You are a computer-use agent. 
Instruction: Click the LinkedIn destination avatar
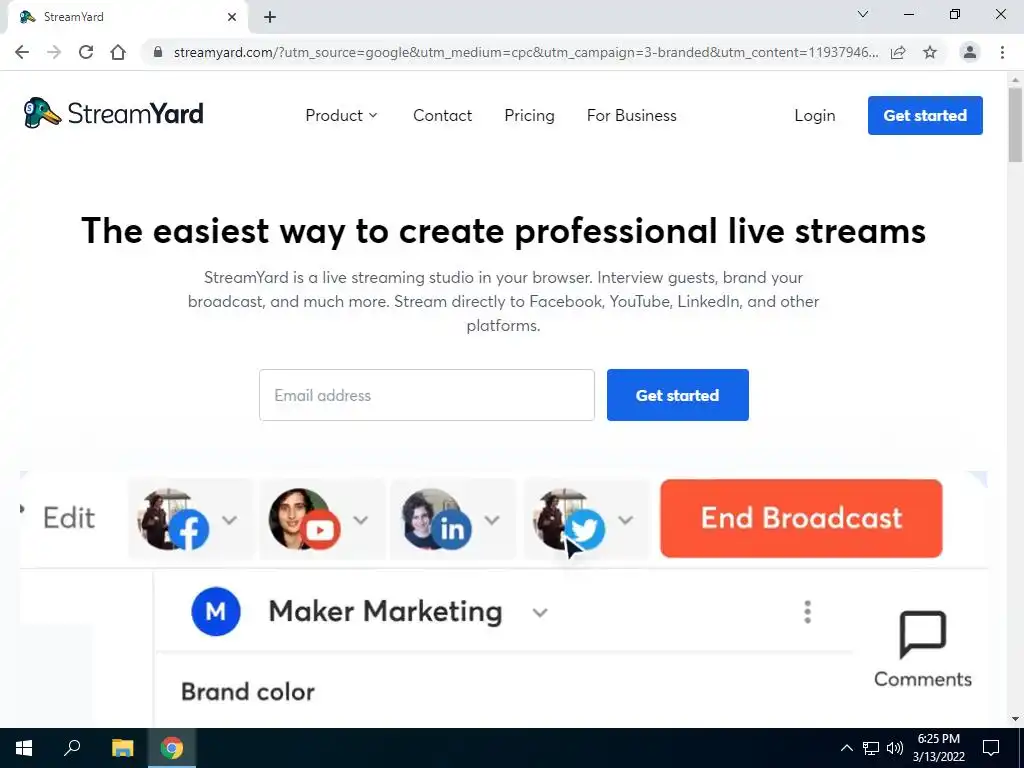[436, 519]
